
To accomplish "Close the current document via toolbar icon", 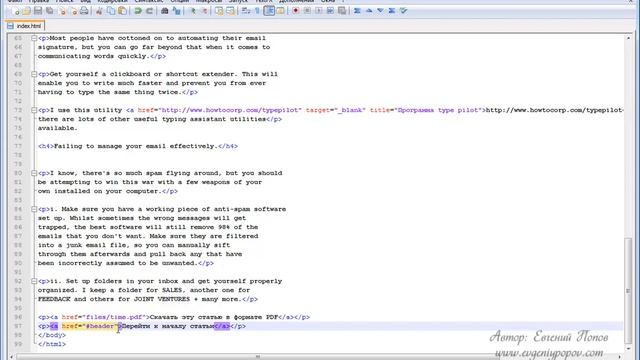I will 62,11.
